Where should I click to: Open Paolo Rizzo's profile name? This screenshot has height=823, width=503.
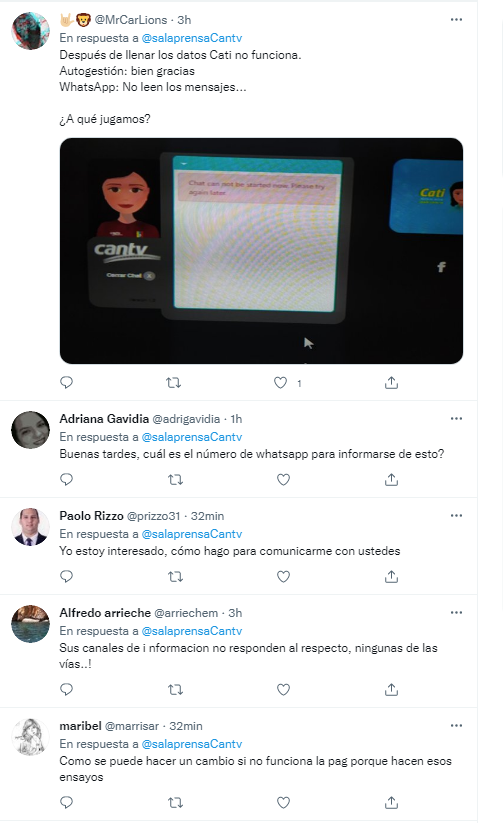pos(91,515)
